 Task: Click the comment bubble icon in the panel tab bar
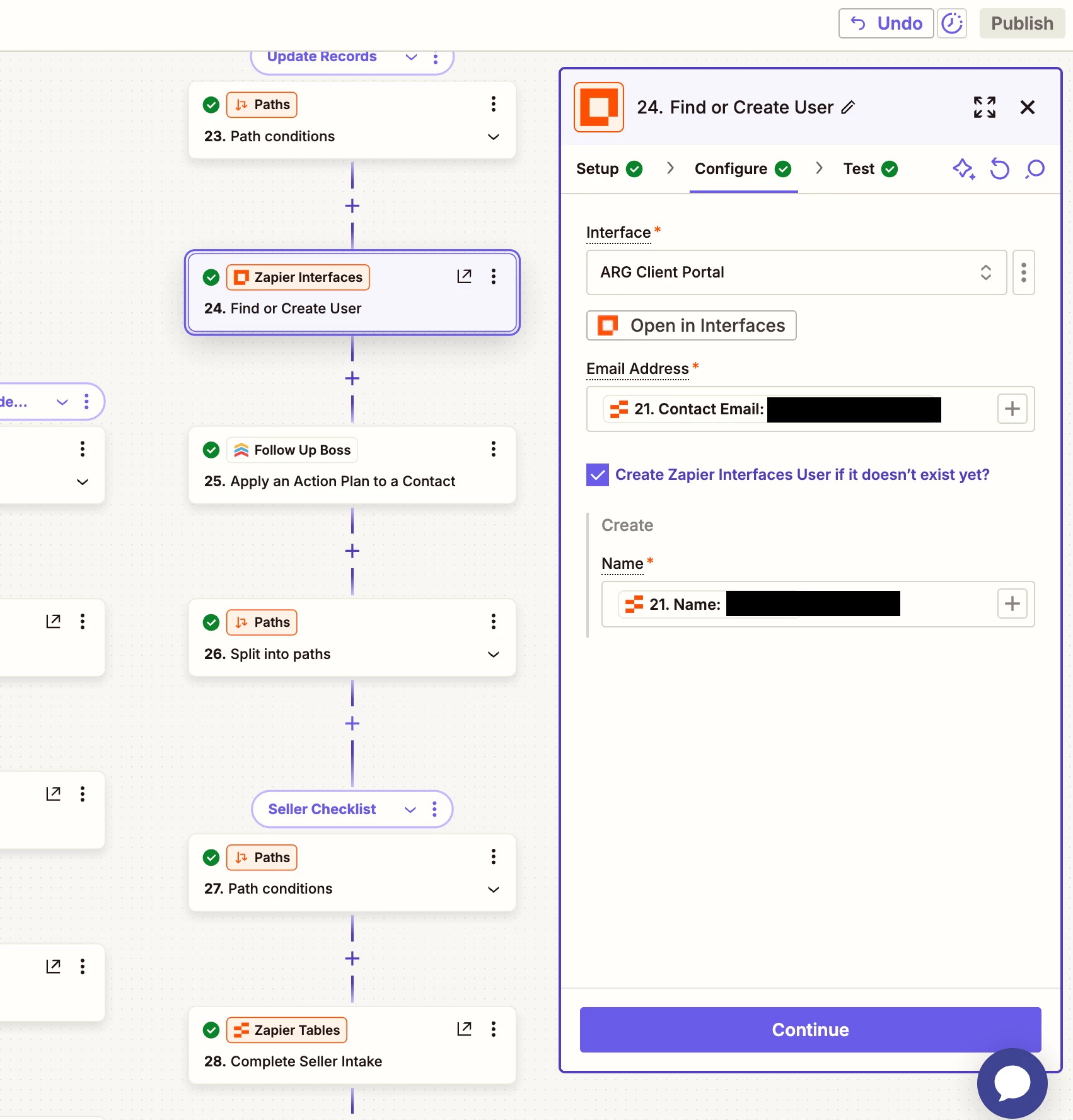pos(1035,169)
